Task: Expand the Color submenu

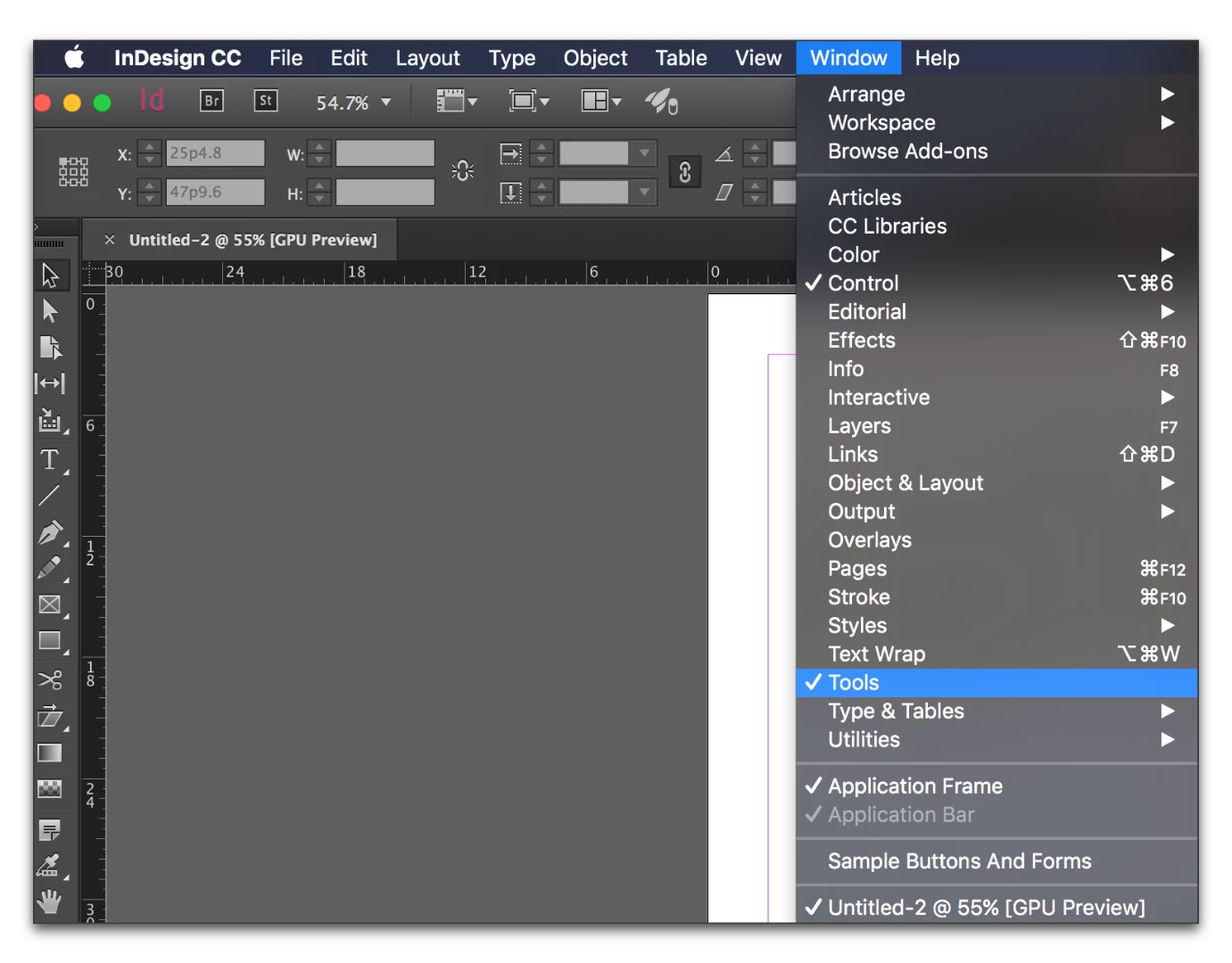Action: (x=996, y=255)
